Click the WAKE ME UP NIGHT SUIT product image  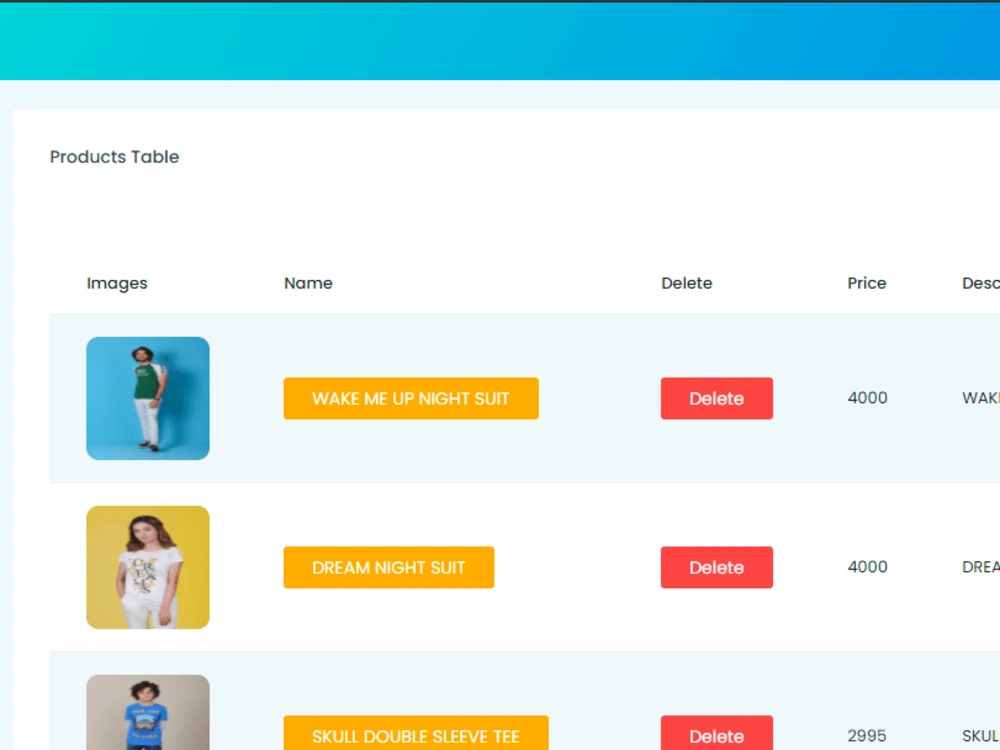[148, 399]
